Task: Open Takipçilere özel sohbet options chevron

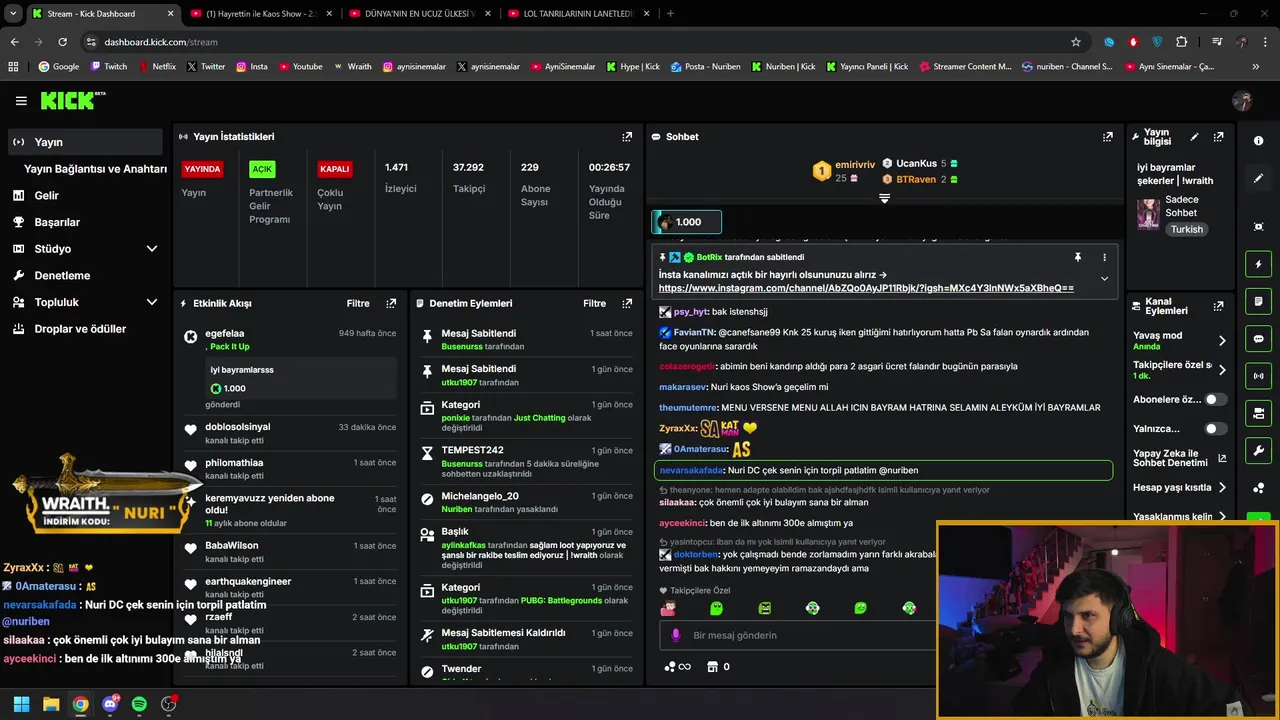Action: pos(1221,370)
